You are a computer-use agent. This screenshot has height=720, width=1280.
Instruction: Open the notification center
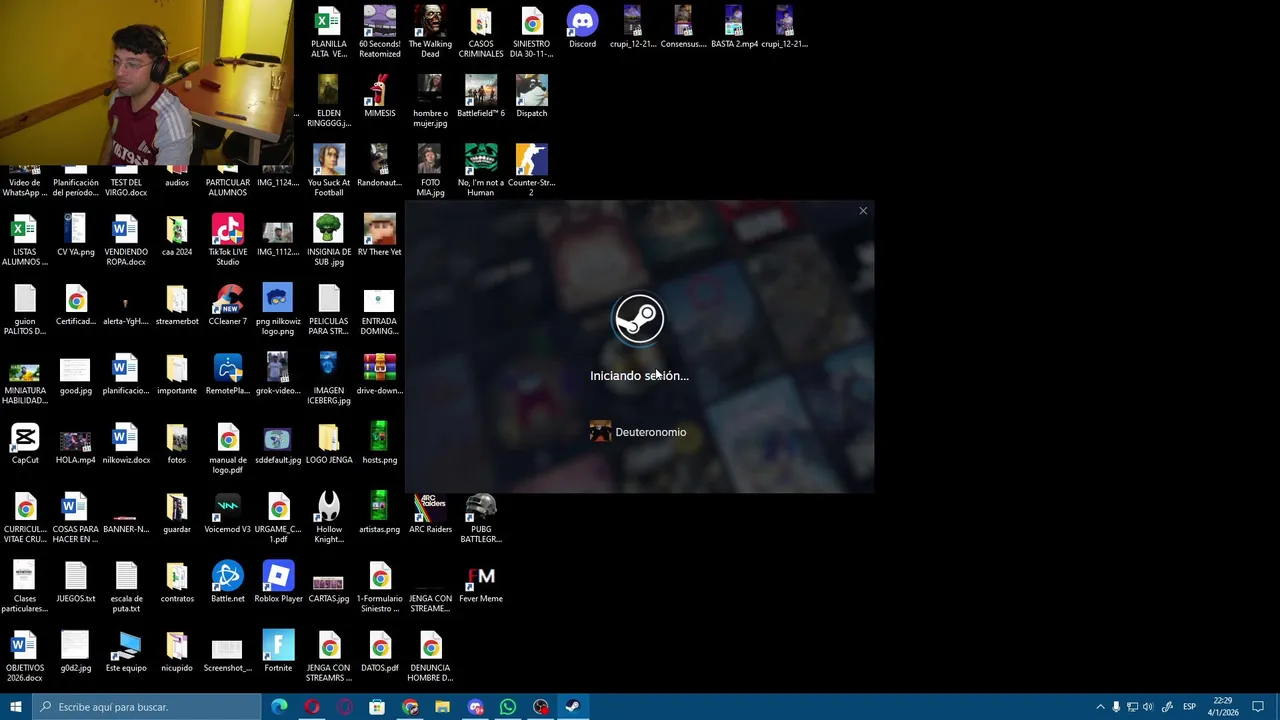point(1258,707)
